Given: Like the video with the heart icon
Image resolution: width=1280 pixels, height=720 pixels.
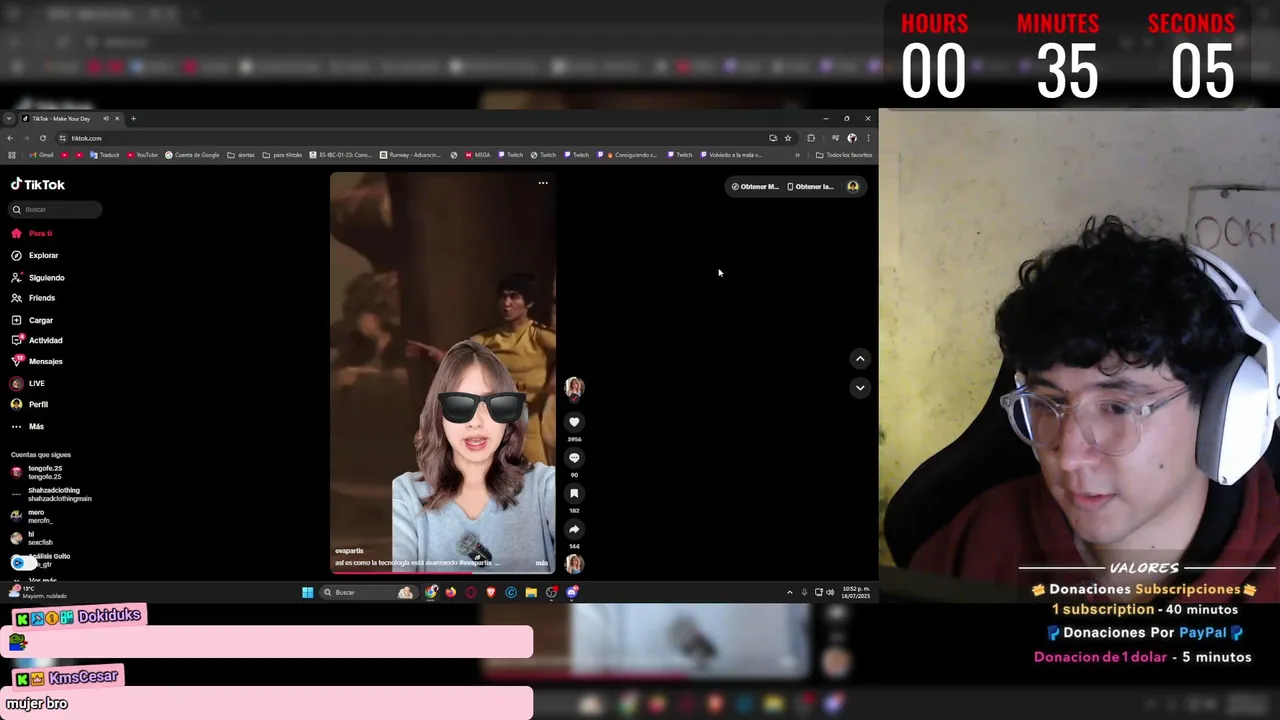Looking at the screenshot, I should click(574, 422).
